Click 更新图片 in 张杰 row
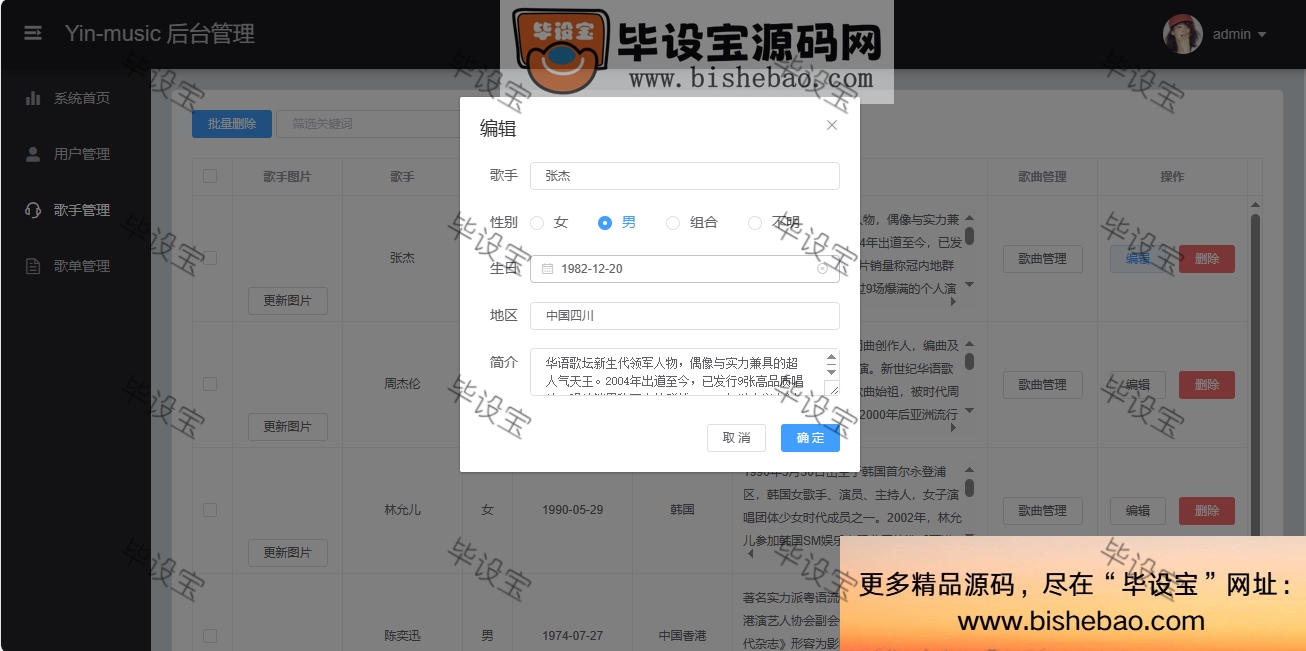Viewport: 1306px width, 651px height. 288,300
